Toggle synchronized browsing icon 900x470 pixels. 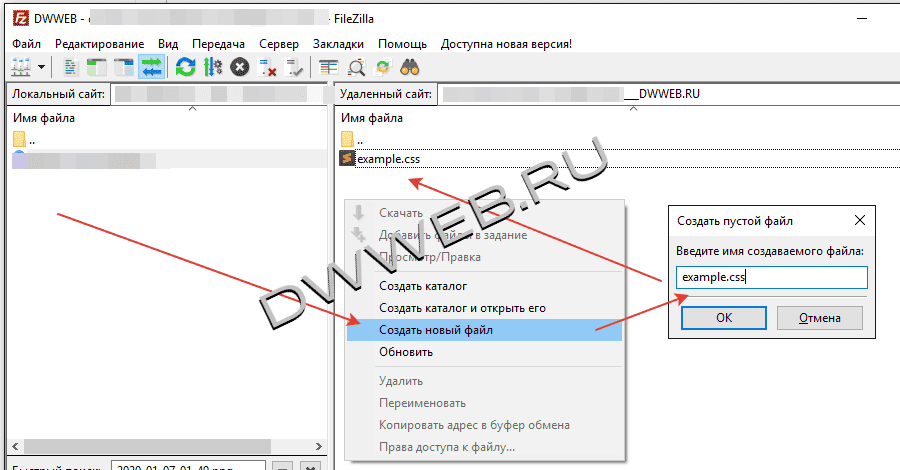click(x=383, y=67)
